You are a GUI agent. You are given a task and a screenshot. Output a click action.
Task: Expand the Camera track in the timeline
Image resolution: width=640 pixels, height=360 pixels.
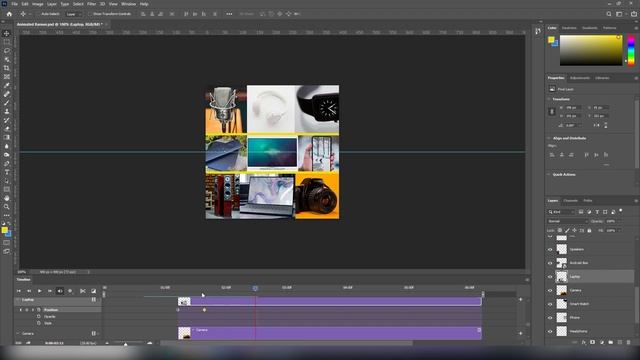tap(18, 333)
